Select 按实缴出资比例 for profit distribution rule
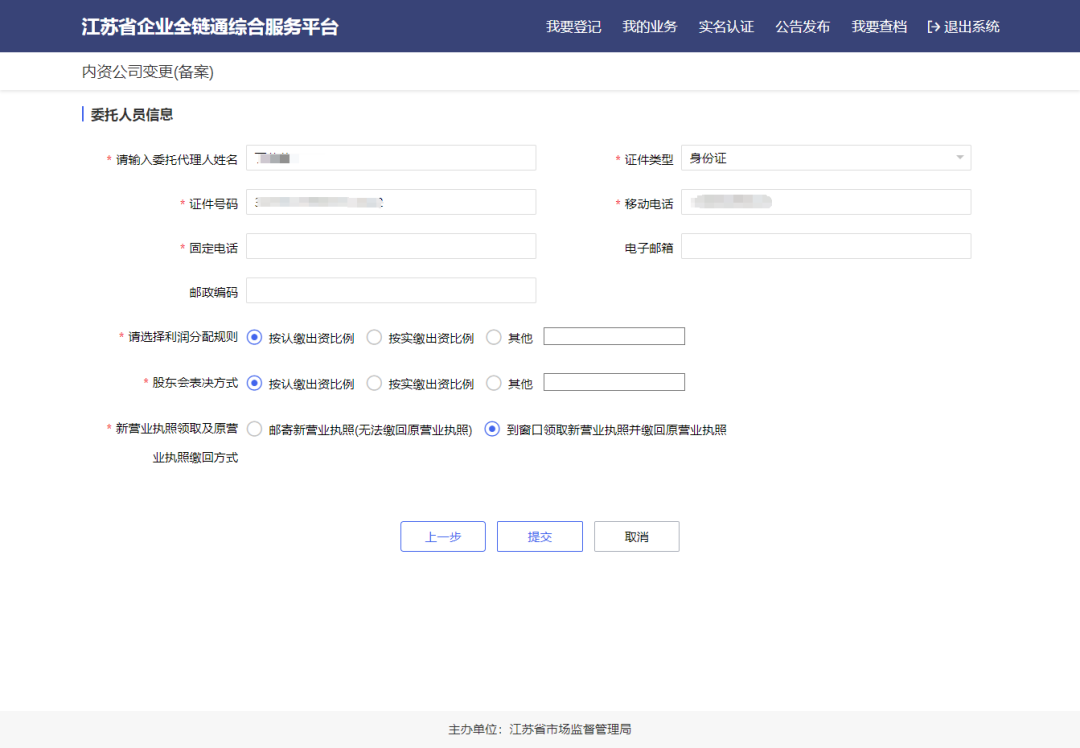This screenshot has height=748, width=1080. tap(374, 337)
